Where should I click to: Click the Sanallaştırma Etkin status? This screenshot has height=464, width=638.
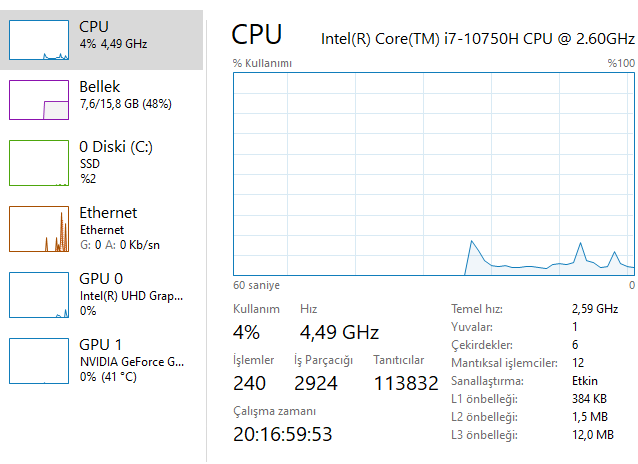tap(585, 381)
